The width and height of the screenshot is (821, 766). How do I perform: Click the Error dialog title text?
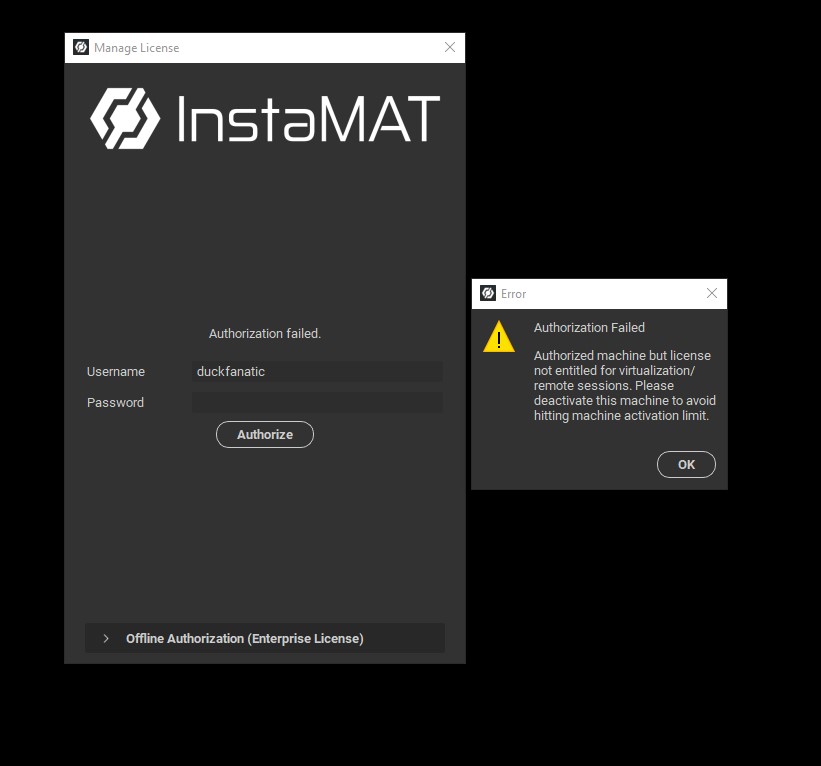[514, 294]
